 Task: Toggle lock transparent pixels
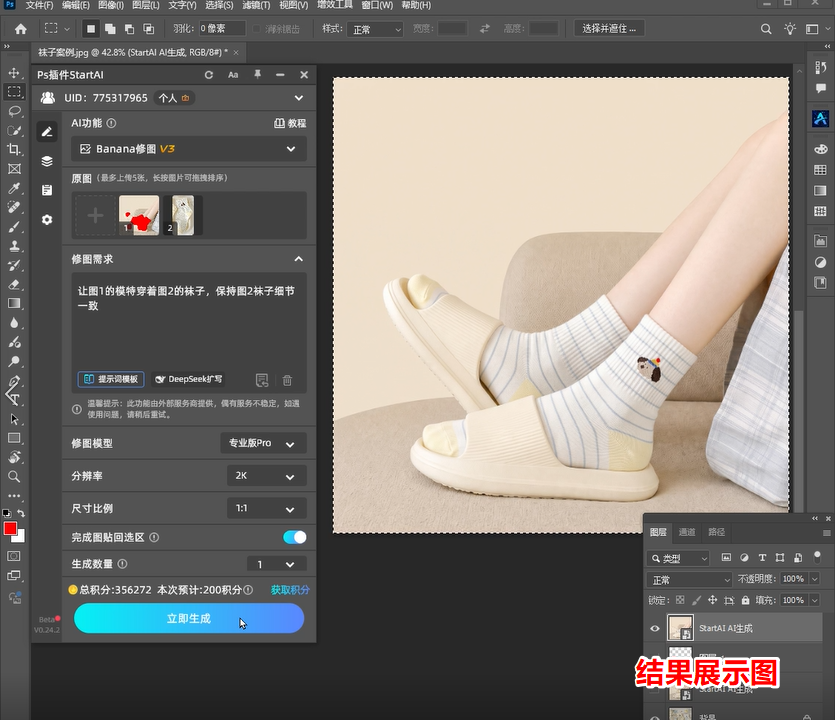point(680,600)
